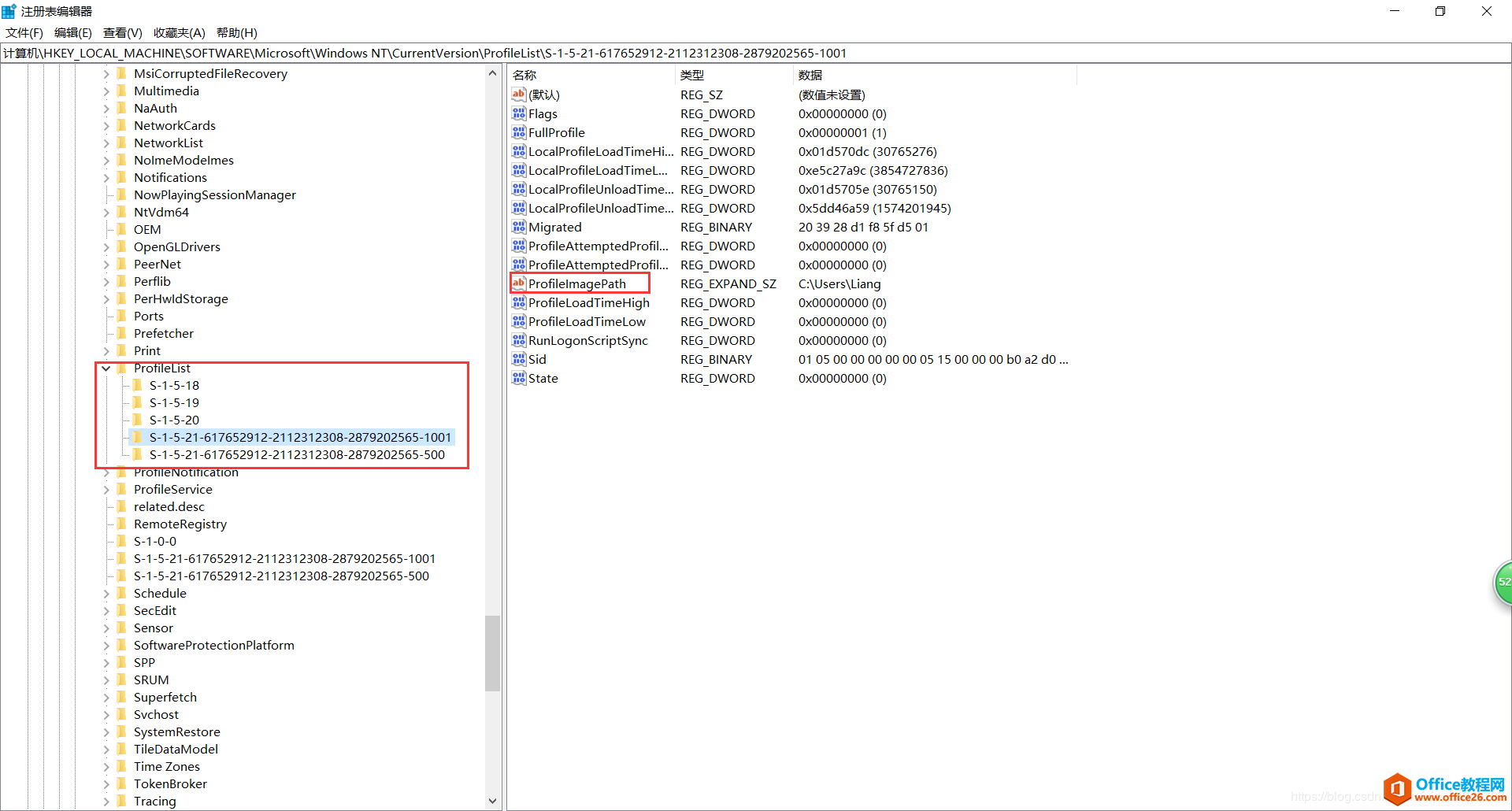Expand the Schedule tree node
Screen dimensions: 1512x811
pos(106,593)
